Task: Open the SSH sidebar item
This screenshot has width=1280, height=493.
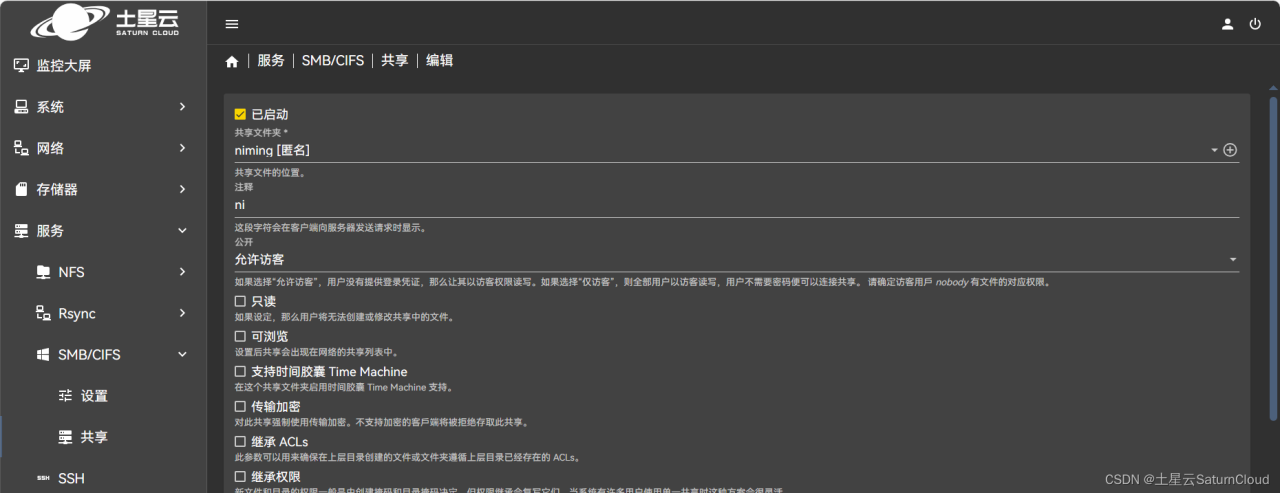Action: click(104, 478)
